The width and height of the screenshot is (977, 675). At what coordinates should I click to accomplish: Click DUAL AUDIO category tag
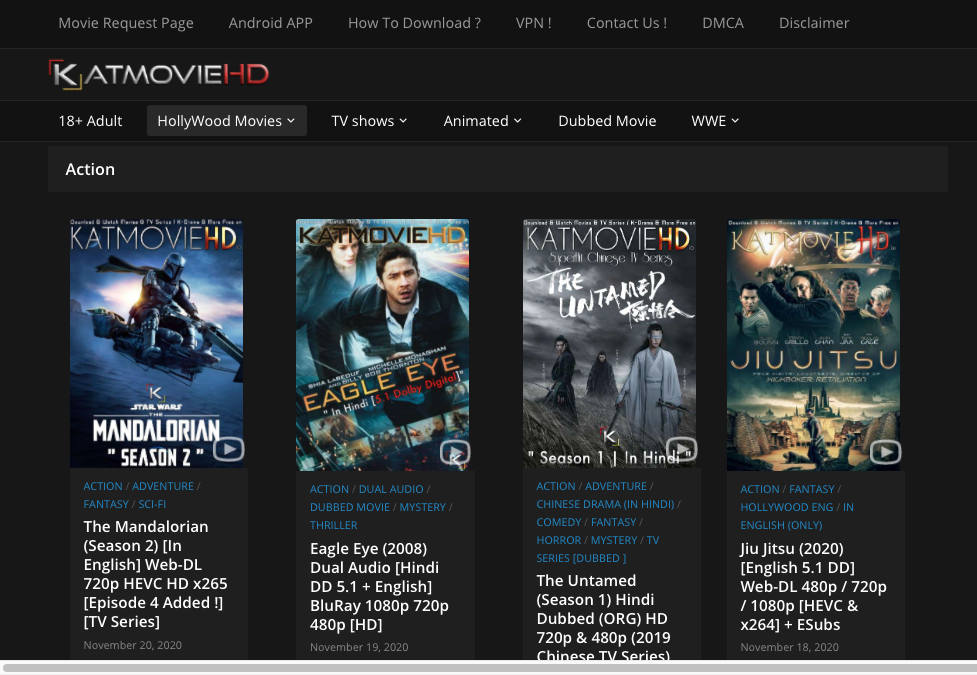pos(391,489)
